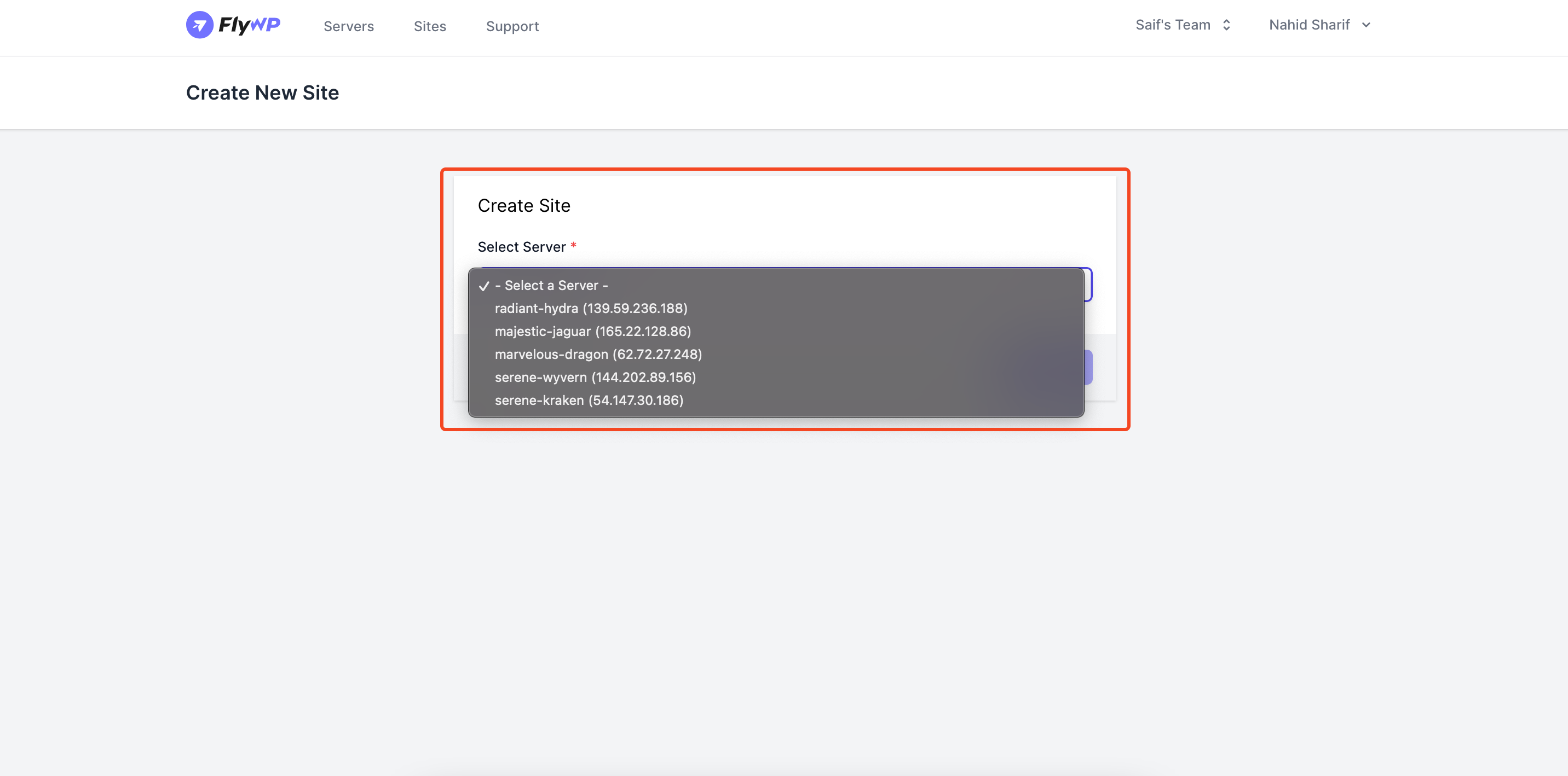
Task: Open the Saif's Team switcher
Action: tap(1183, 25)
